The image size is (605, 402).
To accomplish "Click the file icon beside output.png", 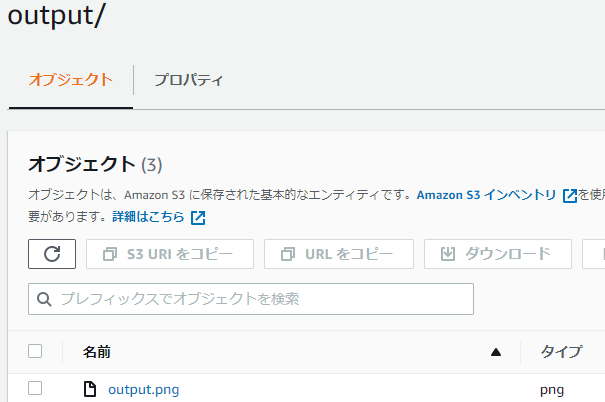I will [x=90, y=390].
